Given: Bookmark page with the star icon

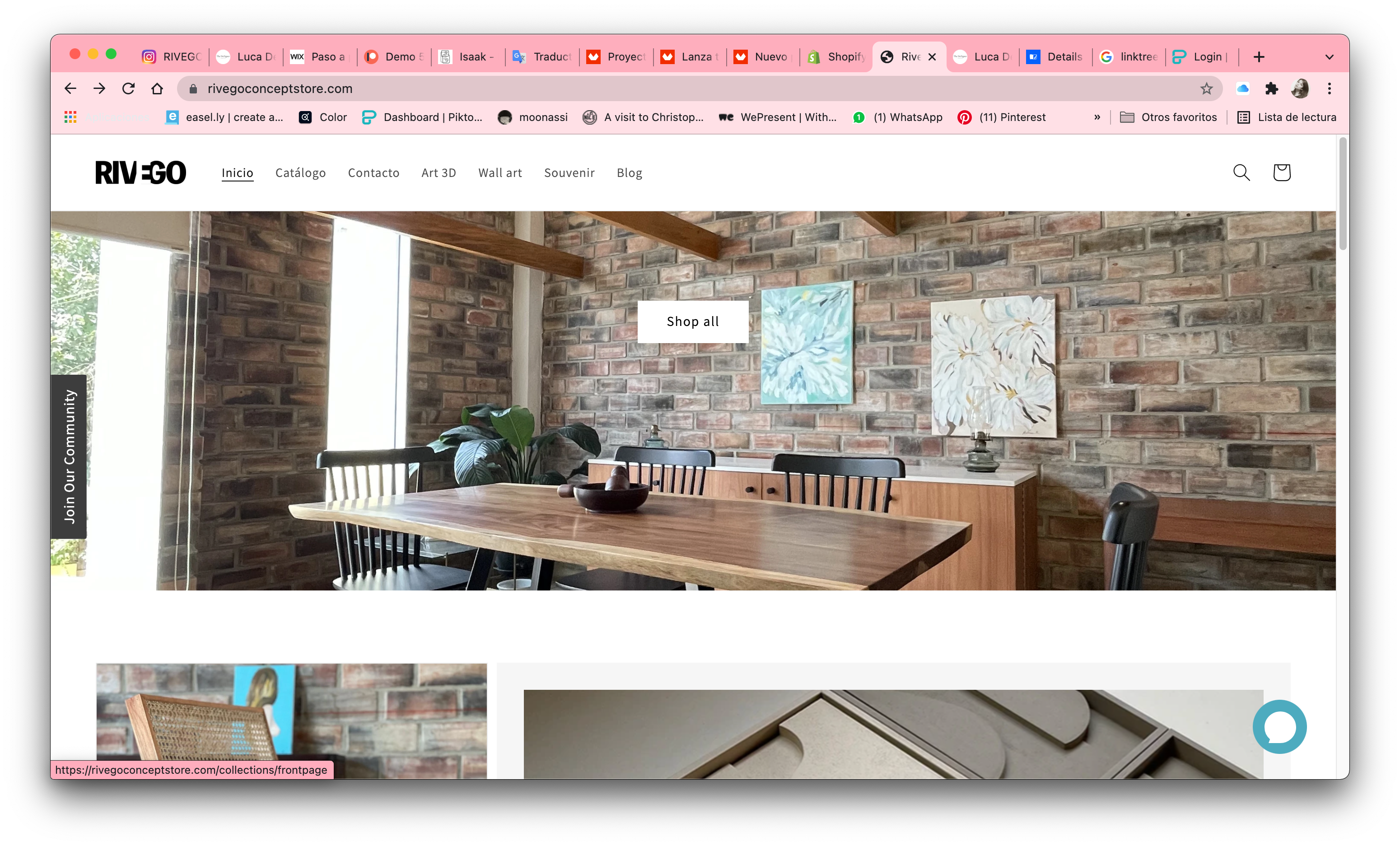Looking at the screenshot, I should pos(1206,88).
